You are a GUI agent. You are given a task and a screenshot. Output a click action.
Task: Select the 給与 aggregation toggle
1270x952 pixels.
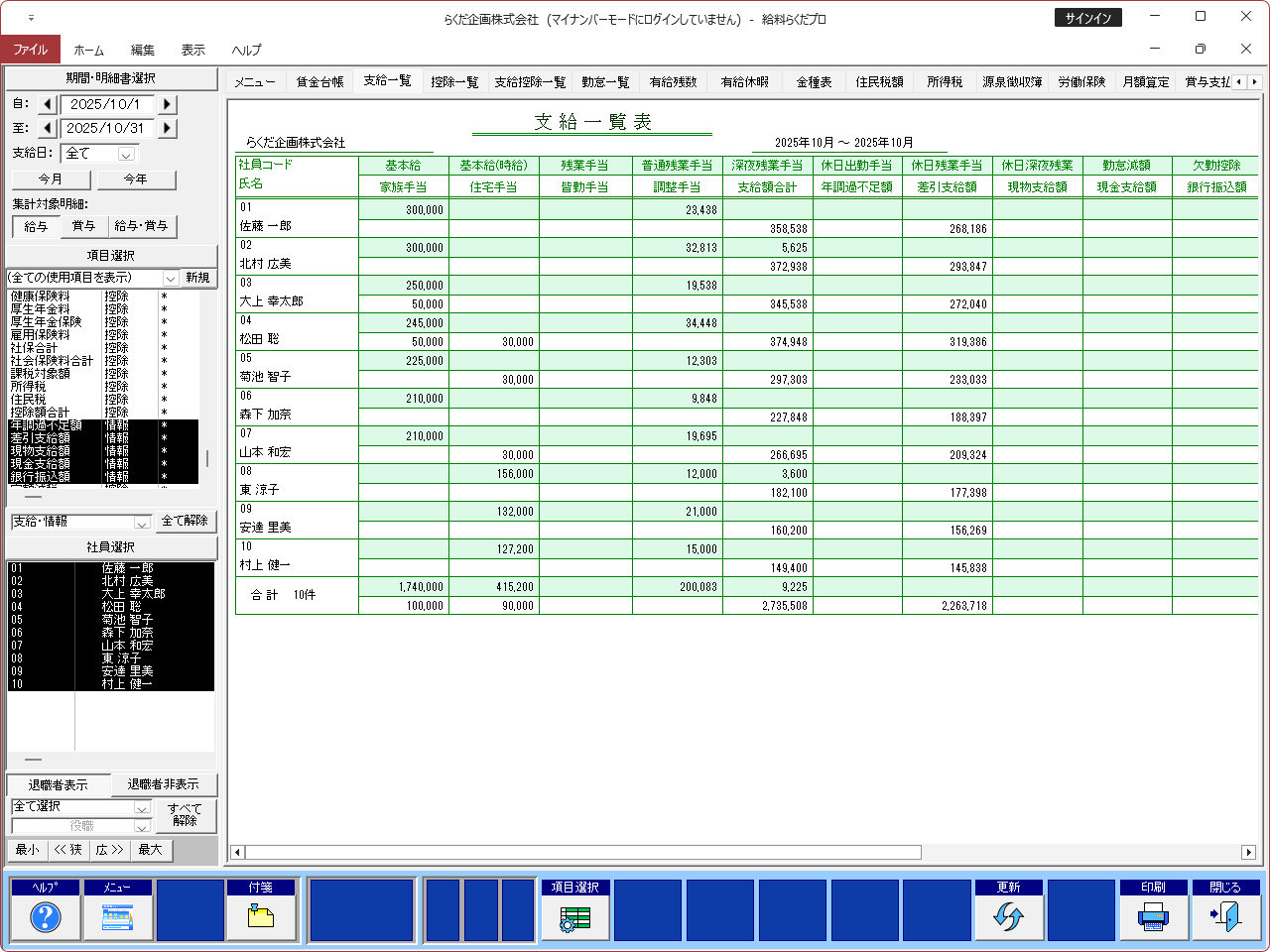pyautogui.click(x=36, y=226)
